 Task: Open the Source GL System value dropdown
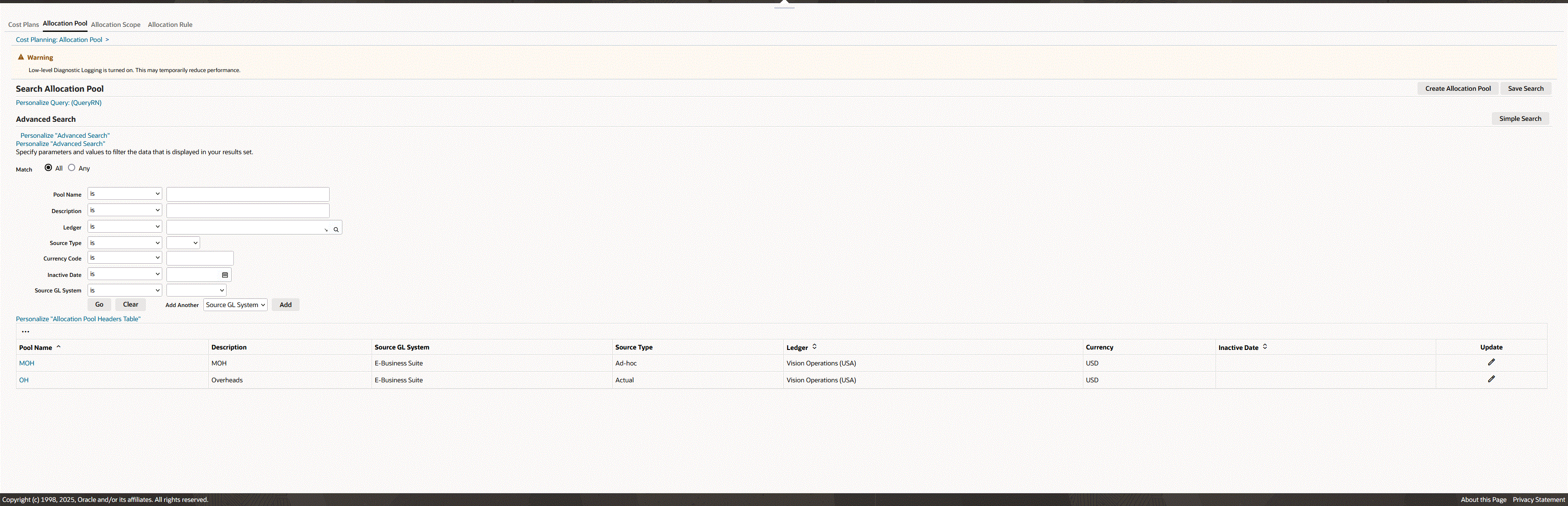pos(196,291)
